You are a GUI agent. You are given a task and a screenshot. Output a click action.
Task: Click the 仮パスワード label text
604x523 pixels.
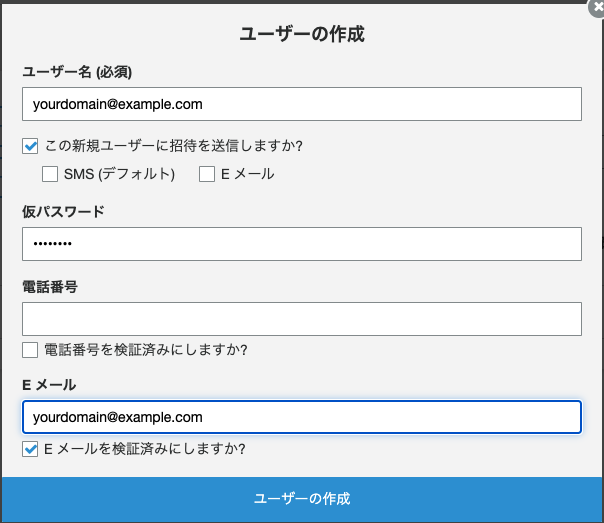click(x=63, y=211)
